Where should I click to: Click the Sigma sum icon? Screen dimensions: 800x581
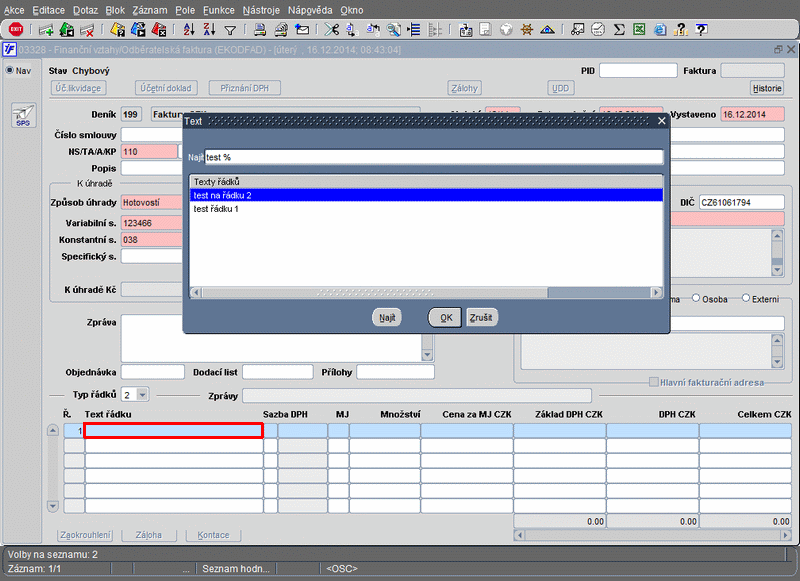click(x=619, y=29)
